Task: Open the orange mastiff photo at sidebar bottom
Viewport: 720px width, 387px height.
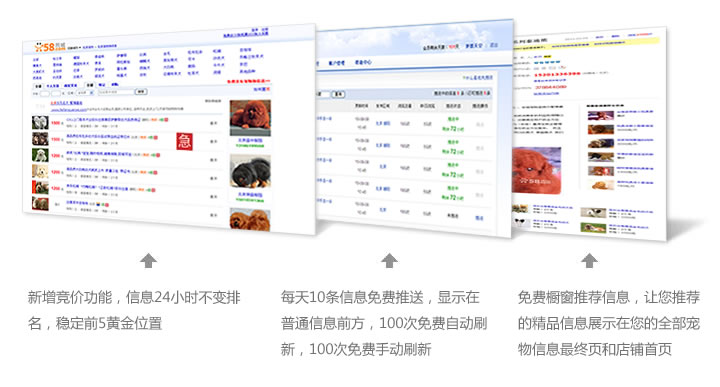Action: click(250, 220)
